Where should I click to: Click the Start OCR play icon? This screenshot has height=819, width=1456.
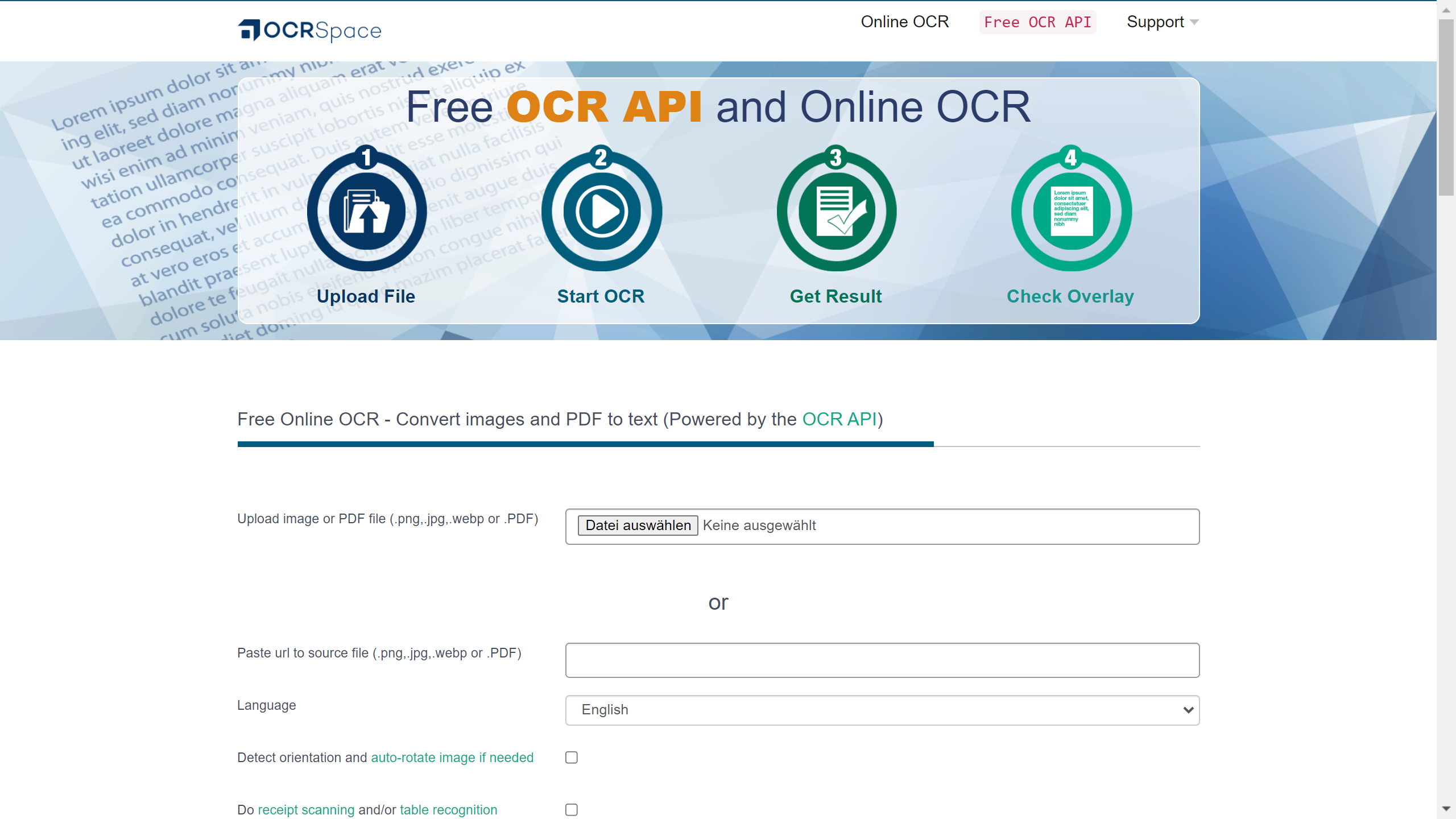[x=601, y=210]
